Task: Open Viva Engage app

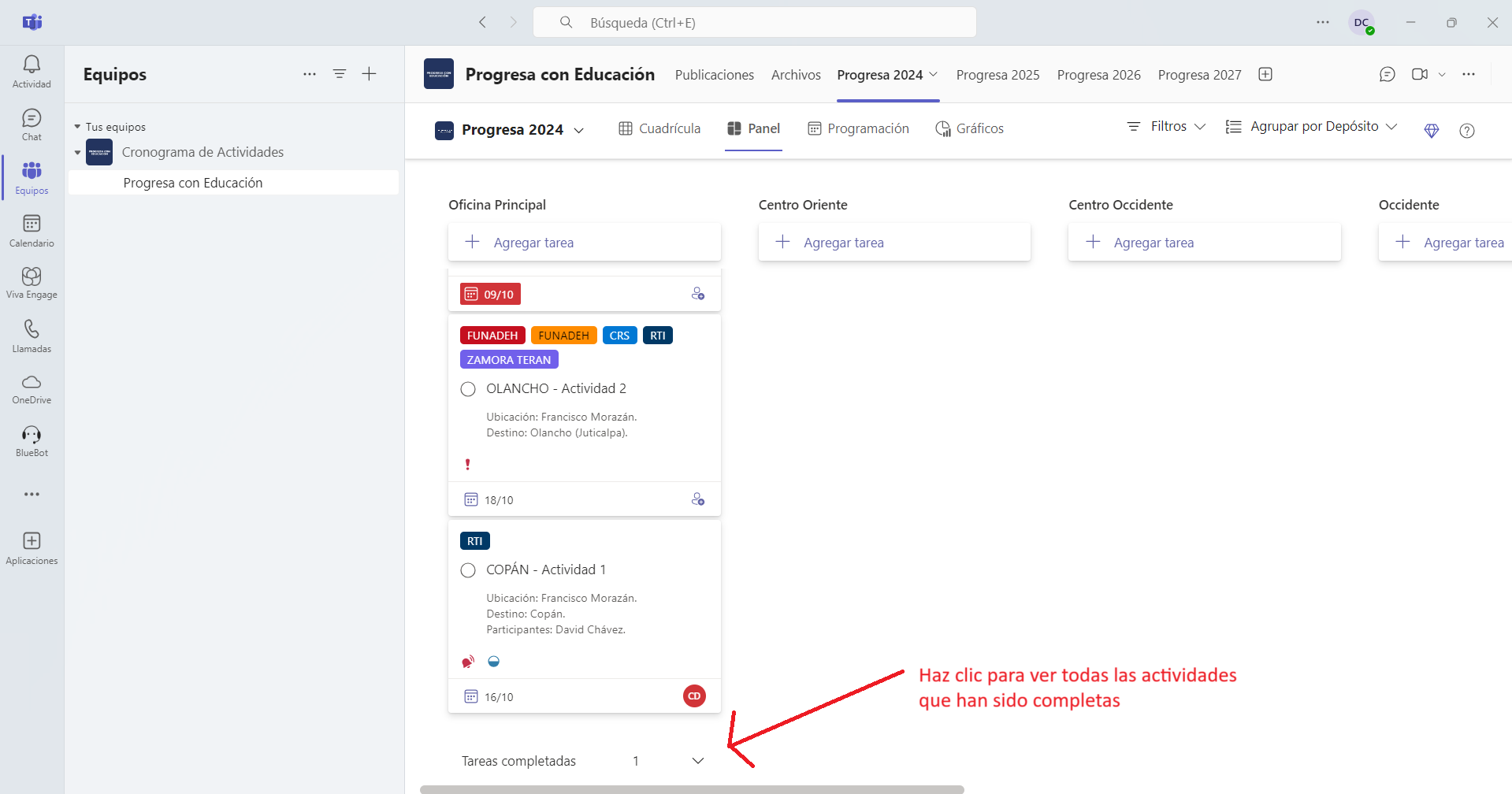Action: pos(32,283)
